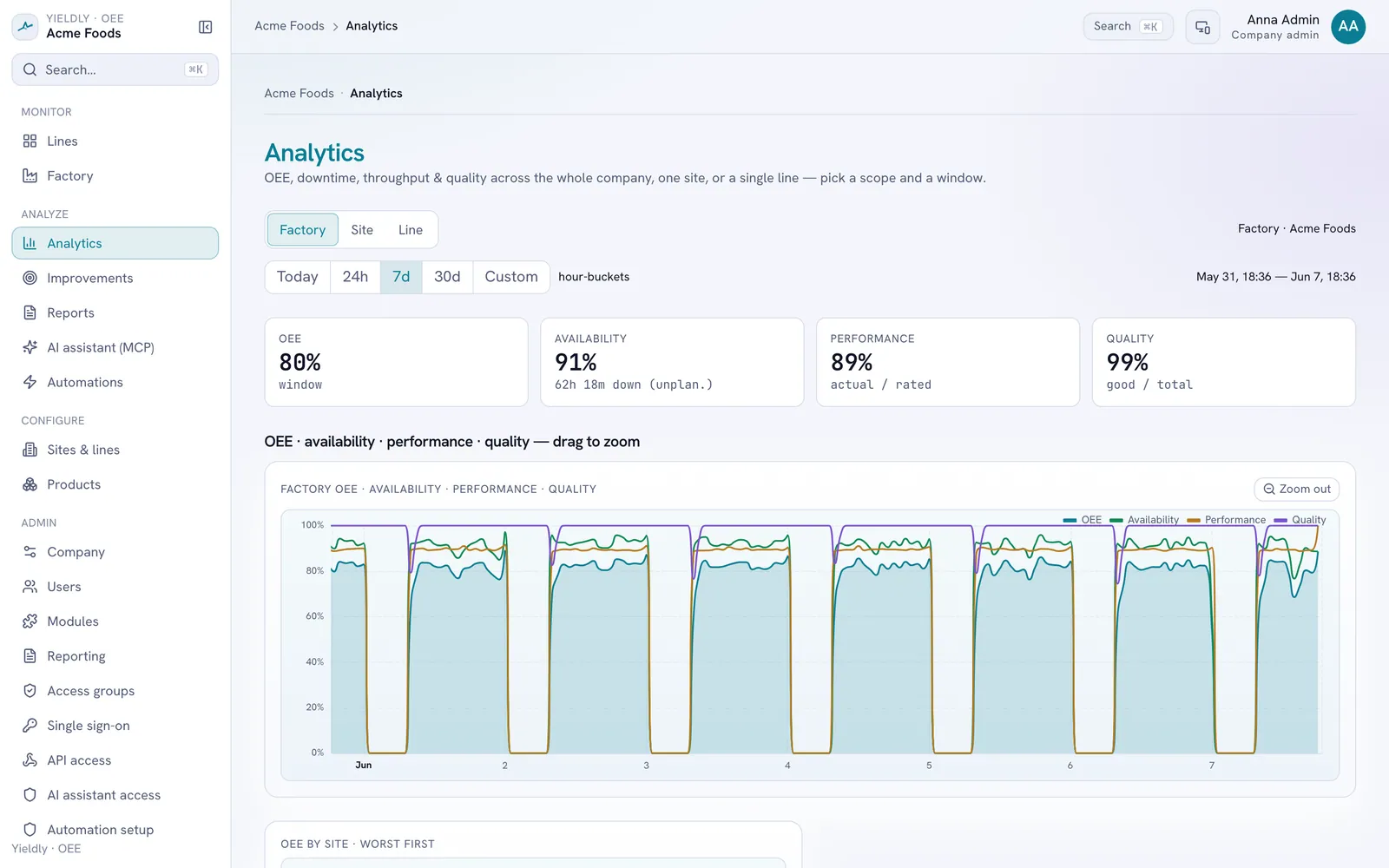Open Reports in sidebar
The height and width of the screenshot is (868, 1389).
115,312
